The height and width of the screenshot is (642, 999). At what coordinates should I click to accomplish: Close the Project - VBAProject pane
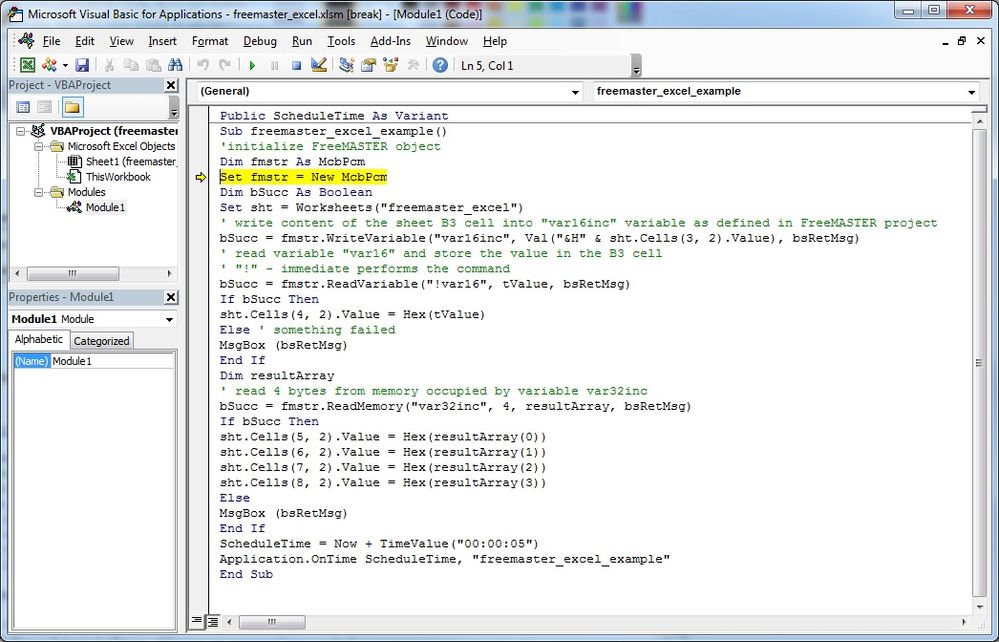point(171,85)
